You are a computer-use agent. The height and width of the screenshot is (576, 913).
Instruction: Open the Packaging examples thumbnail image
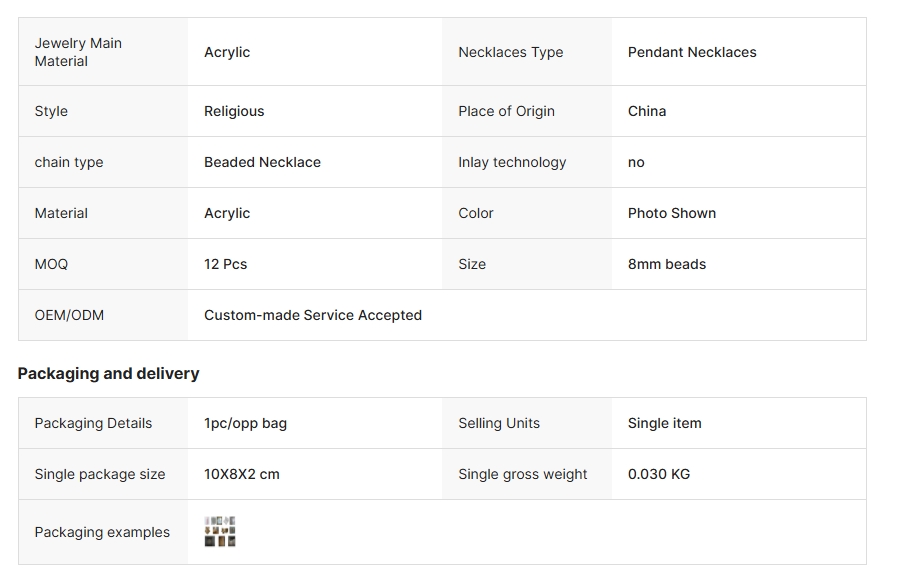point(220,532)
